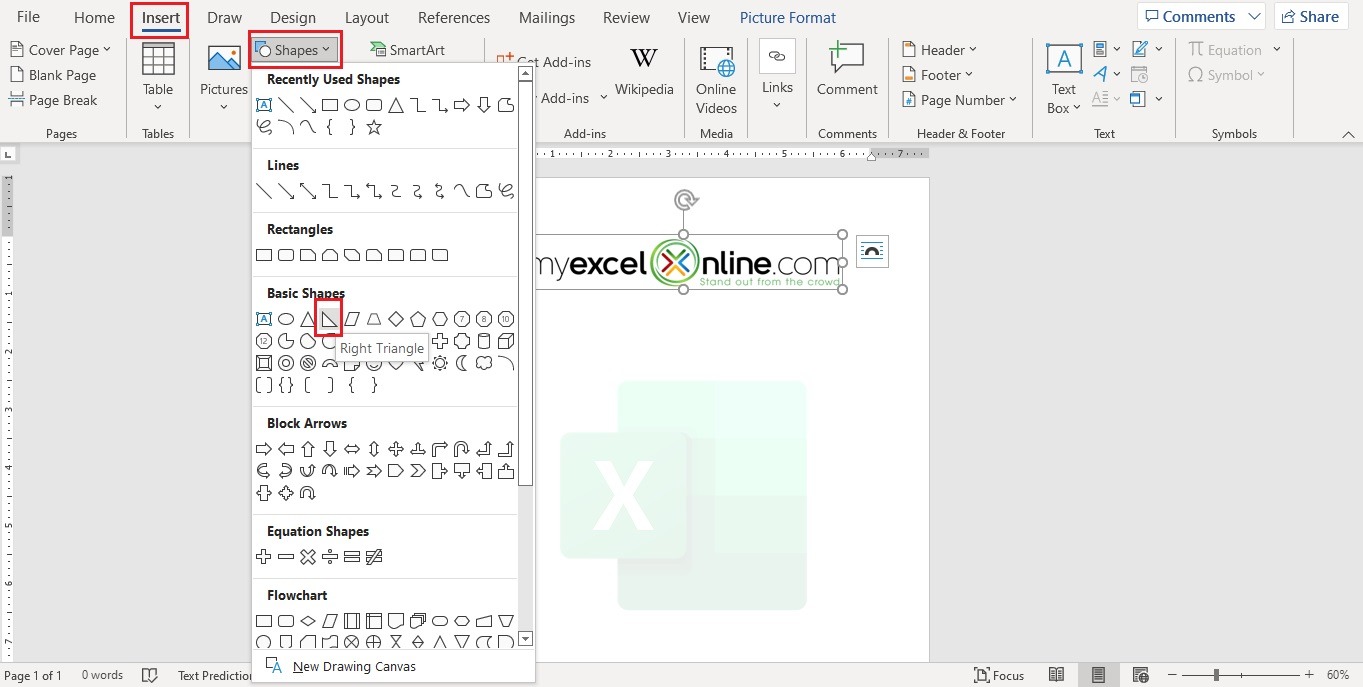This screenshot has width=1363, height=687.
Task: Switch to the Home tab
Action: tap(94, 17)
